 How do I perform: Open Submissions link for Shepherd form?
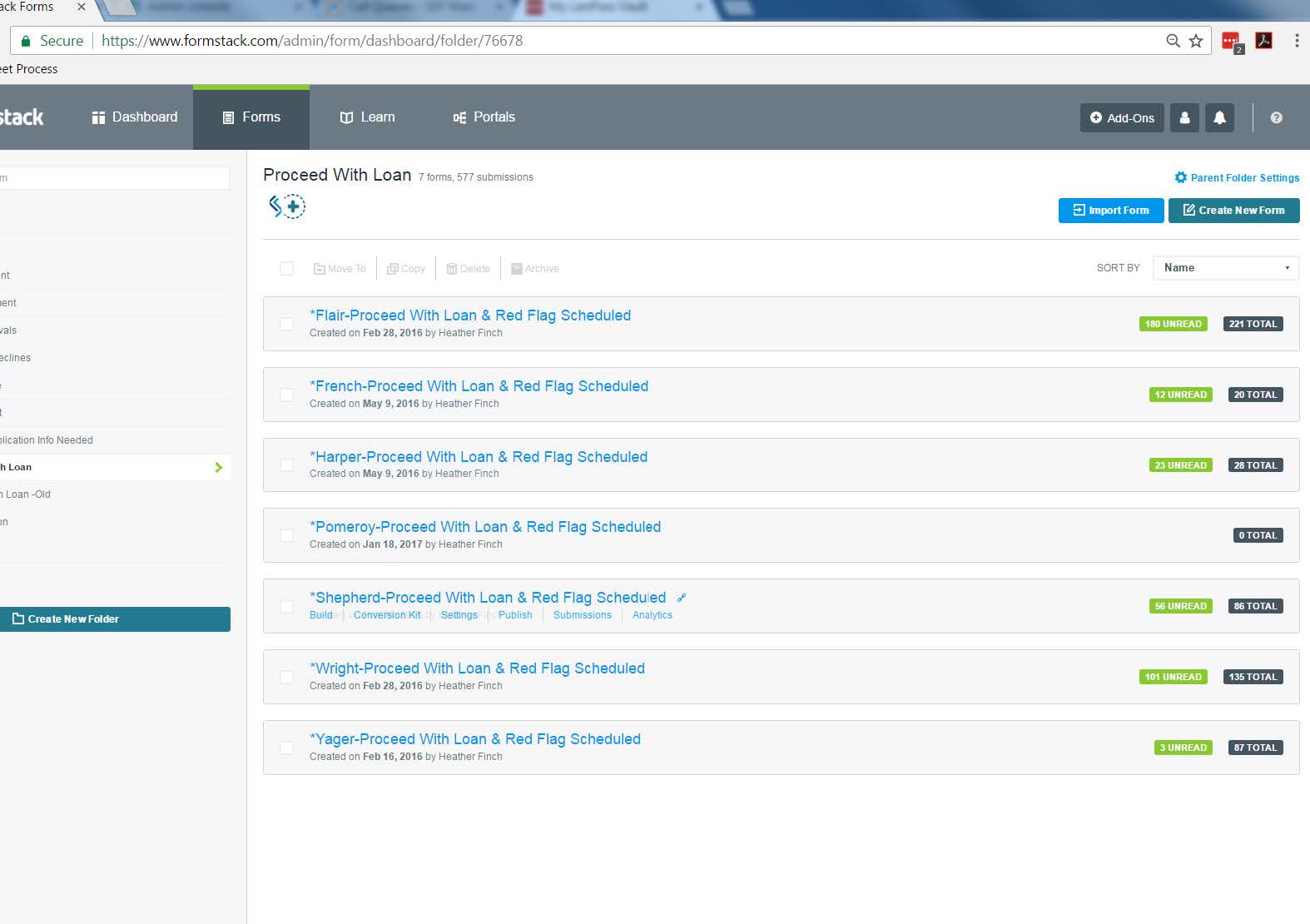[x=582, y=615]
